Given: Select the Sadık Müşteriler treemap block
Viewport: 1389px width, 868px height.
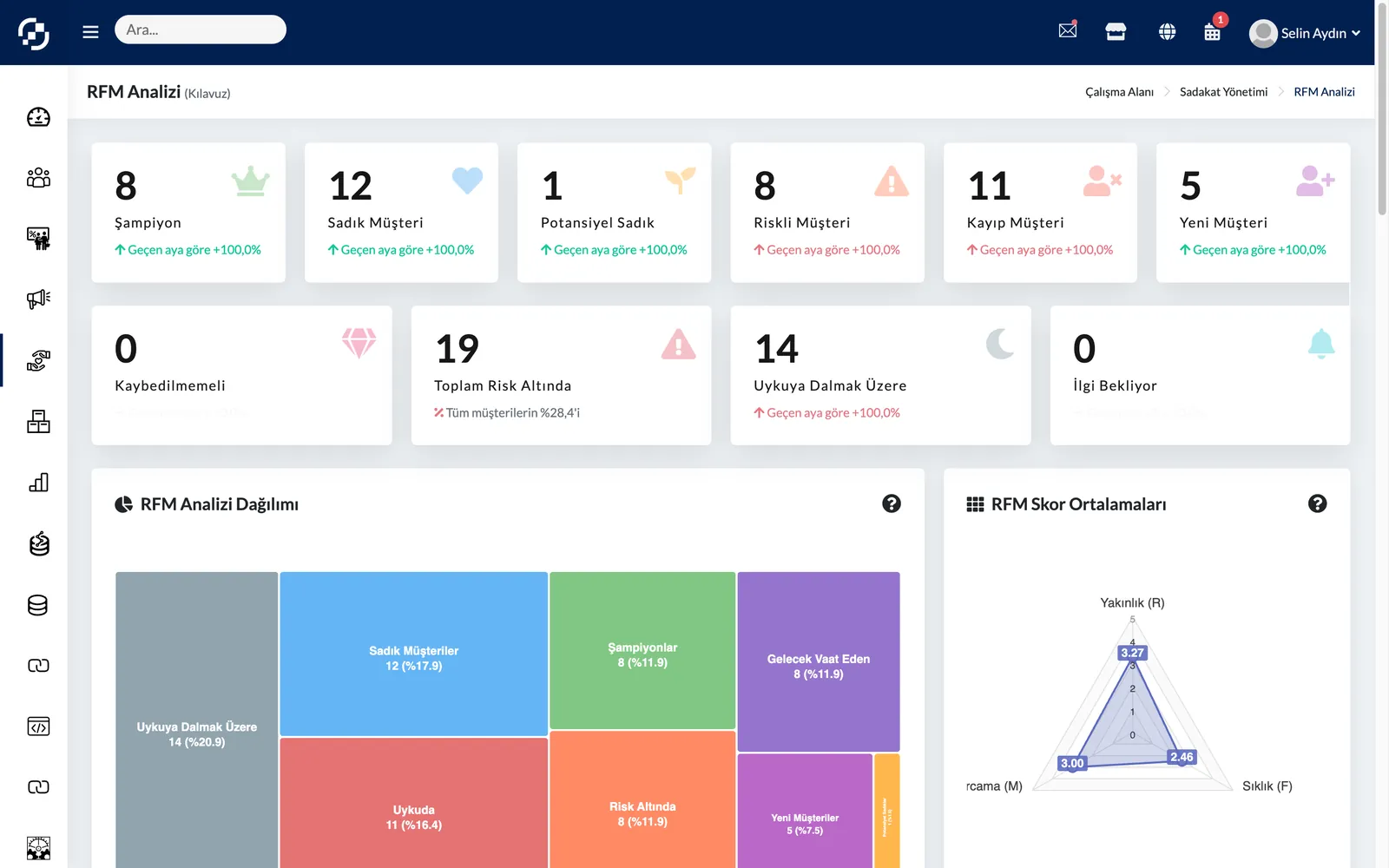Looking at the screenshot, I should pyautogui.click(x=414, y=654).
